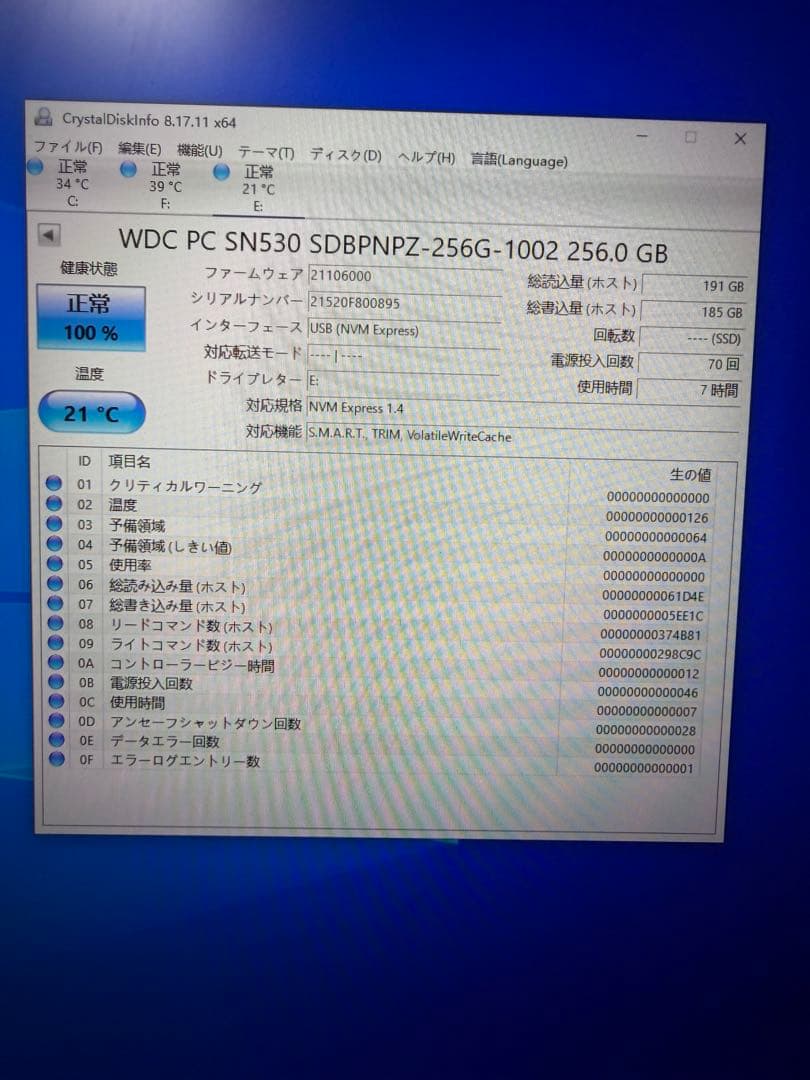Click status icon for row 0D アンセーフシャットダウン回数
Screen dimensions: 810x1080
(x=56, y=720)
